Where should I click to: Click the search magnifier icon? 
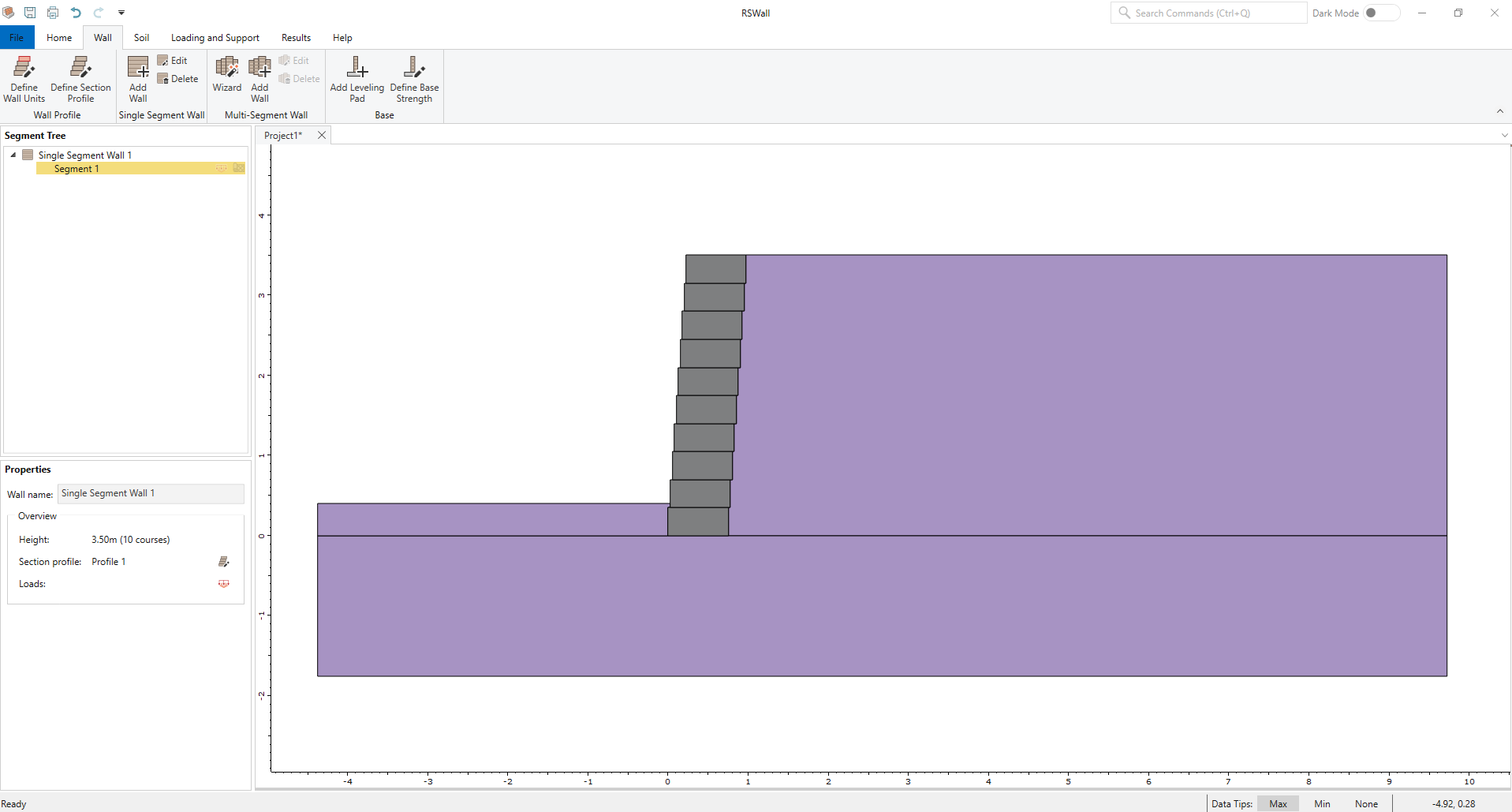click(1125, 13)
